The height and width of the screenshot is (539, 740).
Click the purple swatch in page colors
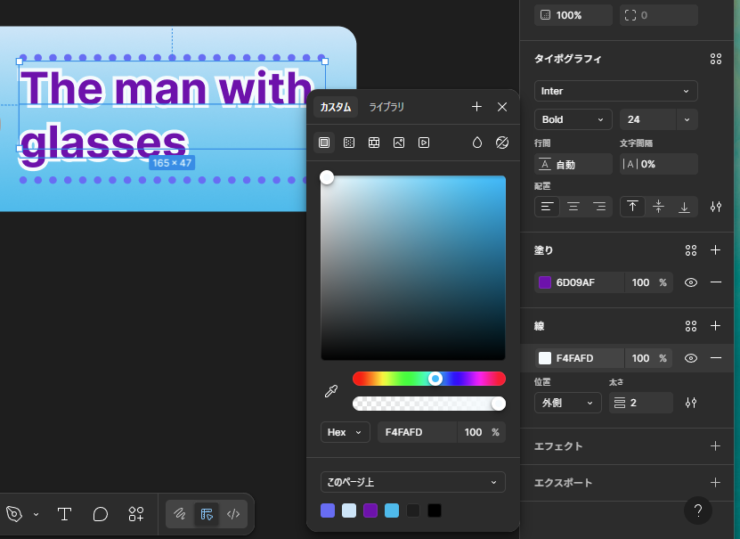pos(370,510)
